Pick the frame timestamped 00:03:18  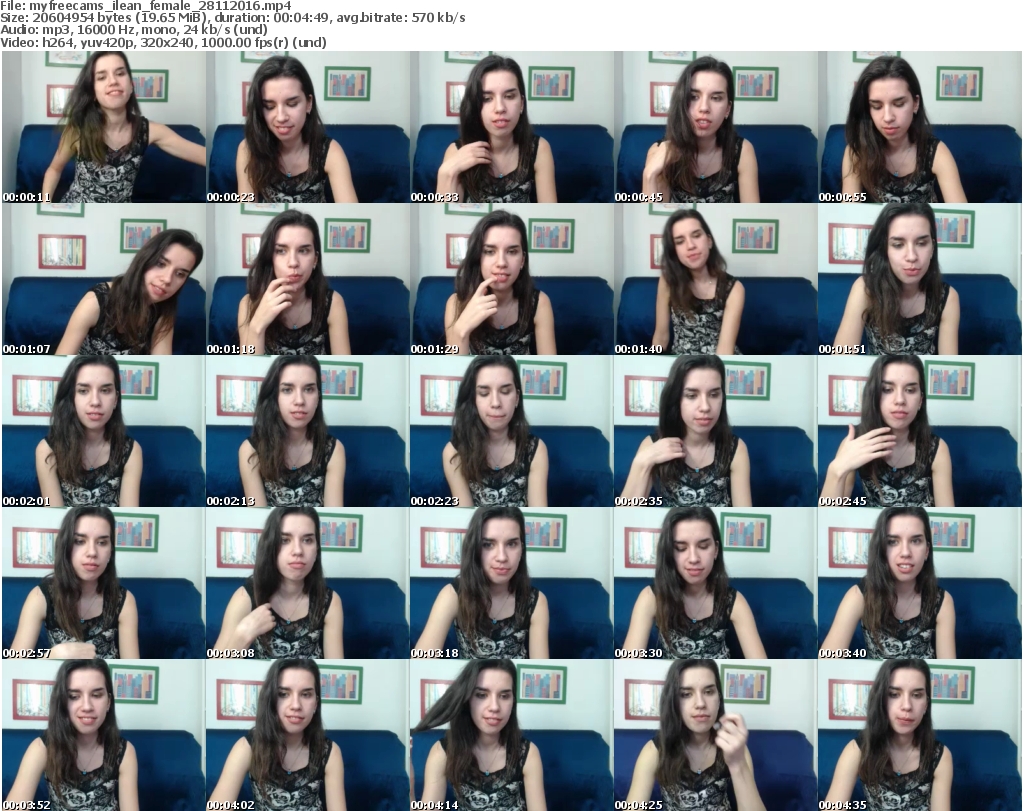coord(511,583)
